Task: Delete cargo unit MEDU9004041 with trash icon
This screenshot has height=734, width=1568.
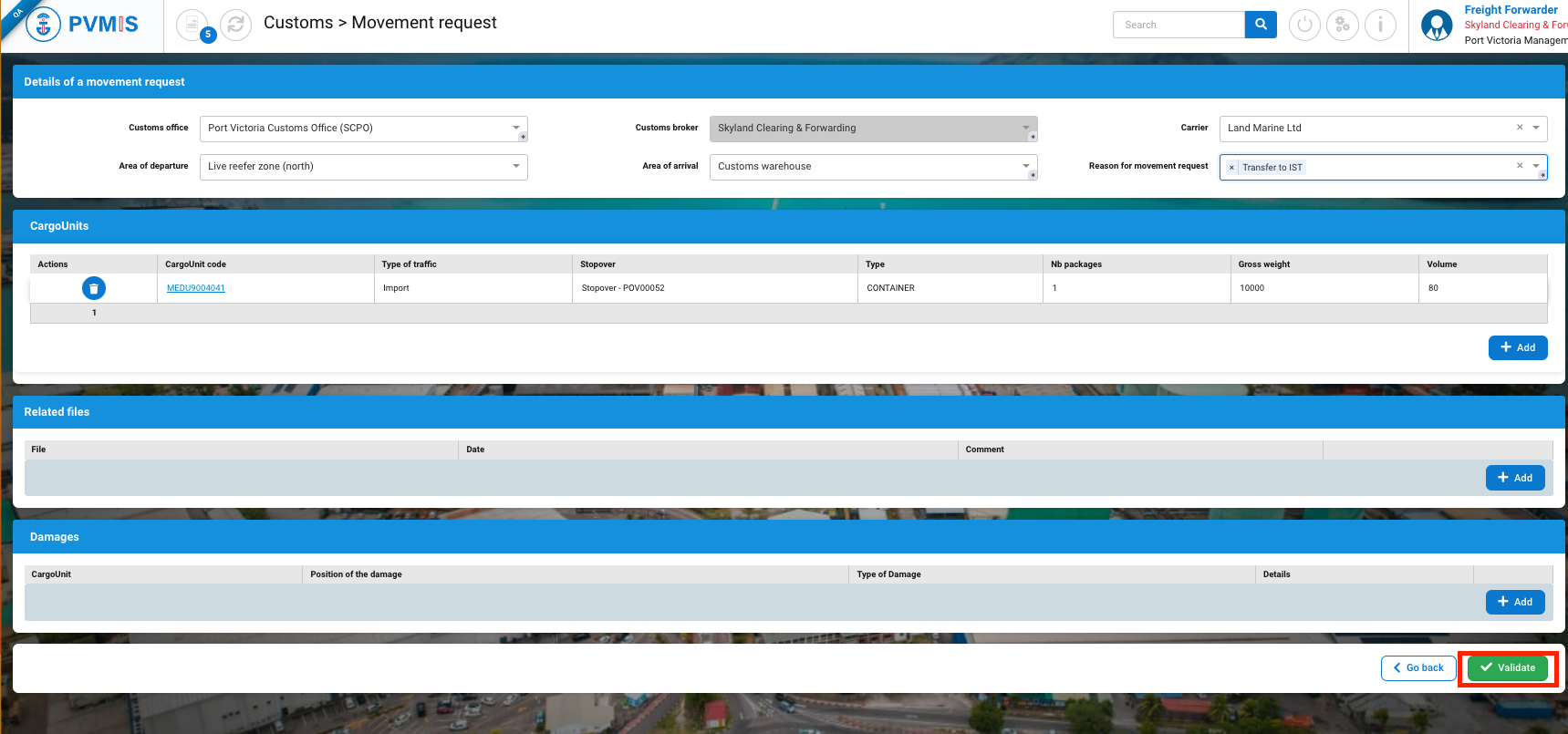Action: pos(94,288)
